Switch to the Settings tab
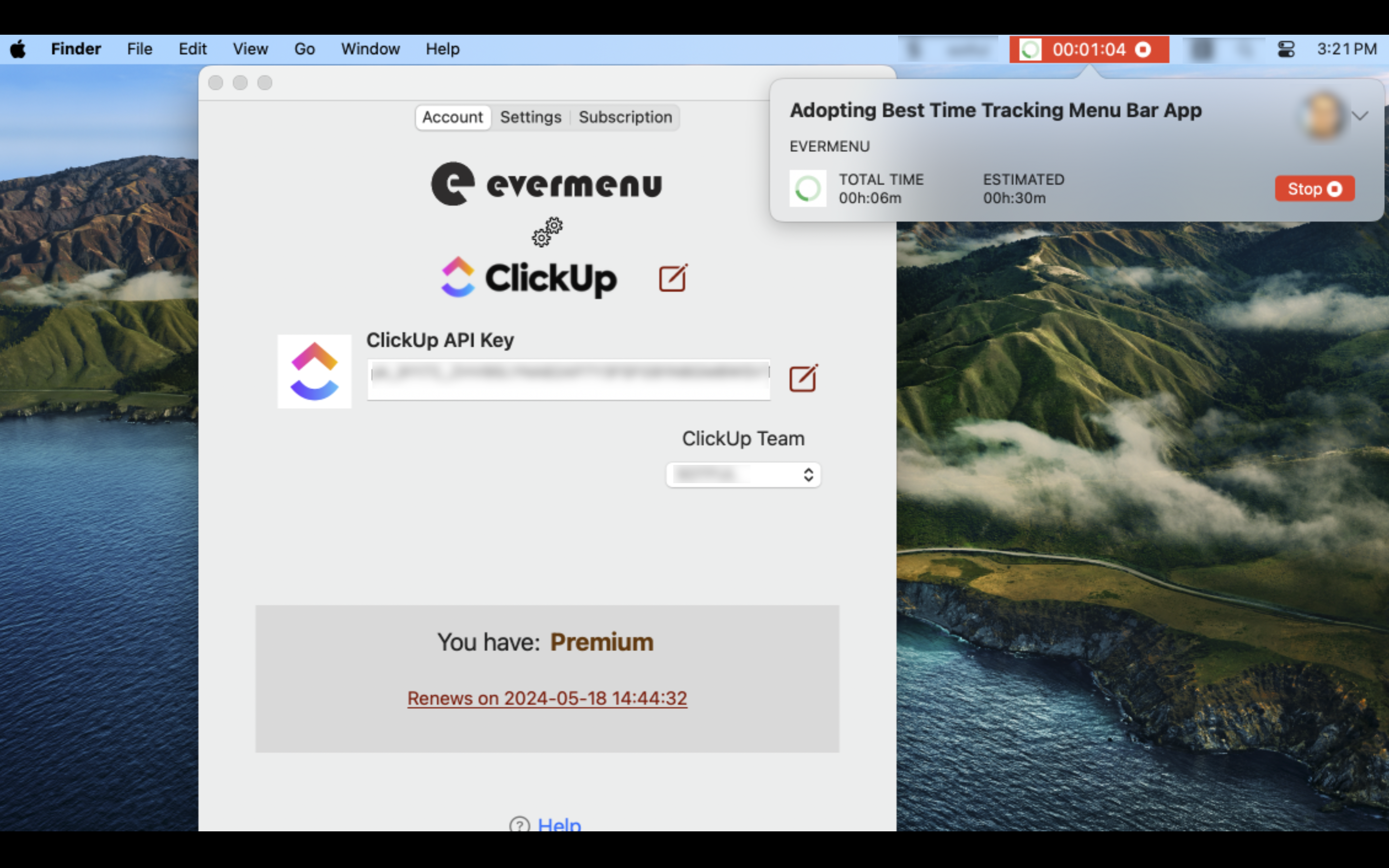The width and height of the screenshot is (1389, 868). [x=530, y=117]
